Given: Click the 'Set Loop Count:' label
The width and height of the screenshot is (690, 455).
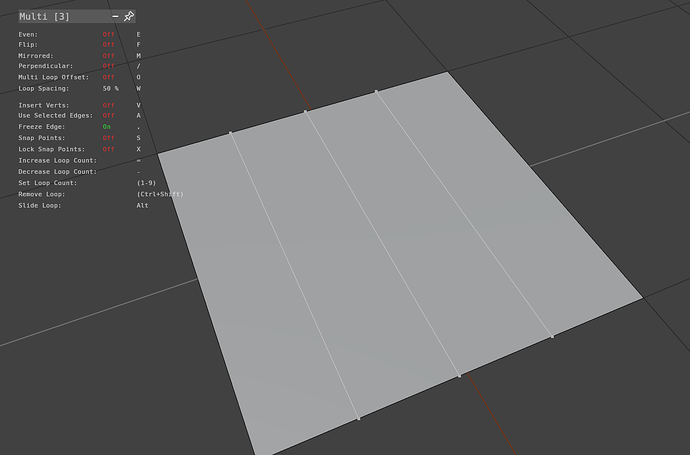Looking at the screenshot, I should point(48,183).
